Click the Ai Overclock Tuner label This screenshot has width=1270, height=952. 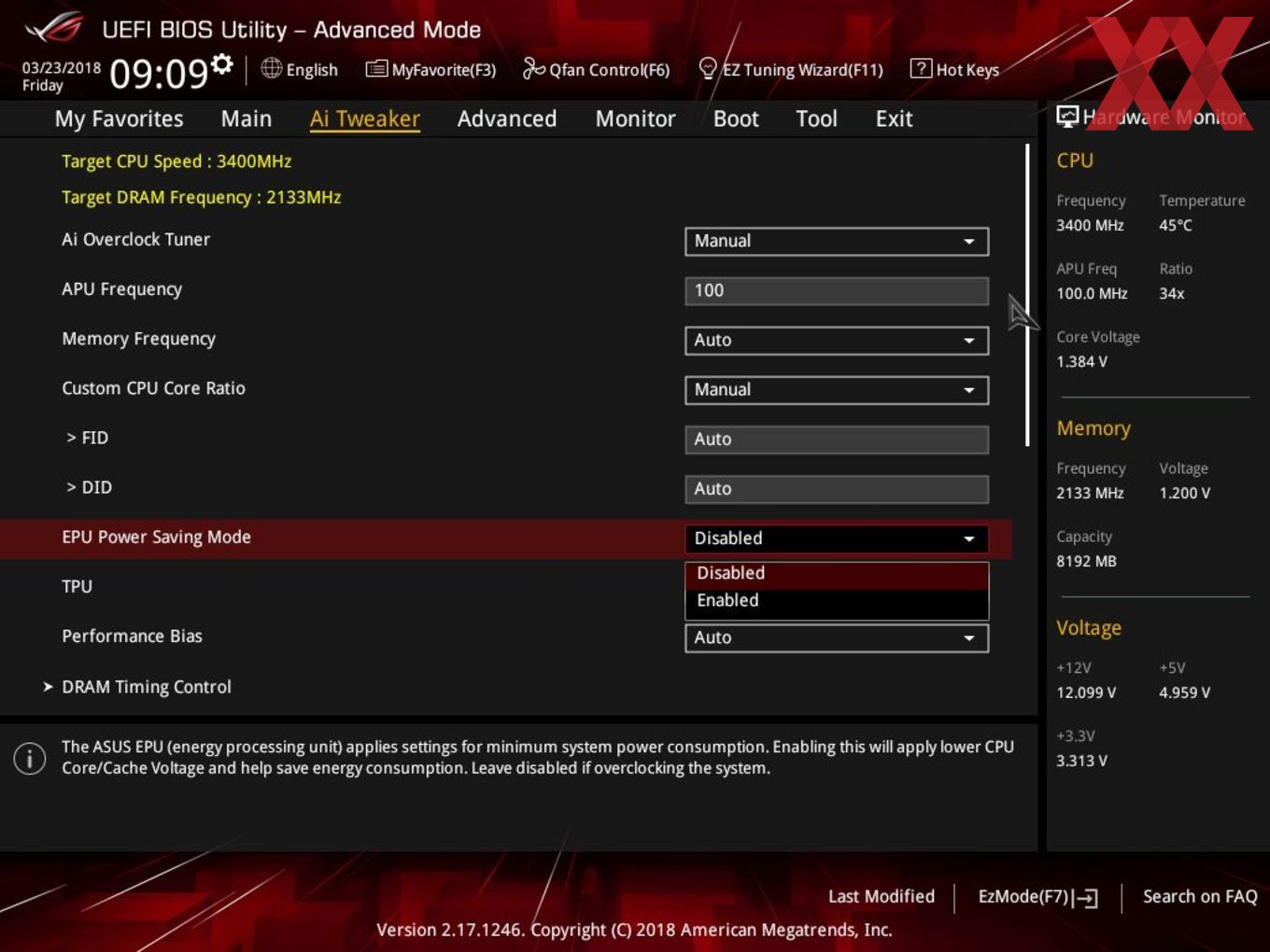point(135,239)
